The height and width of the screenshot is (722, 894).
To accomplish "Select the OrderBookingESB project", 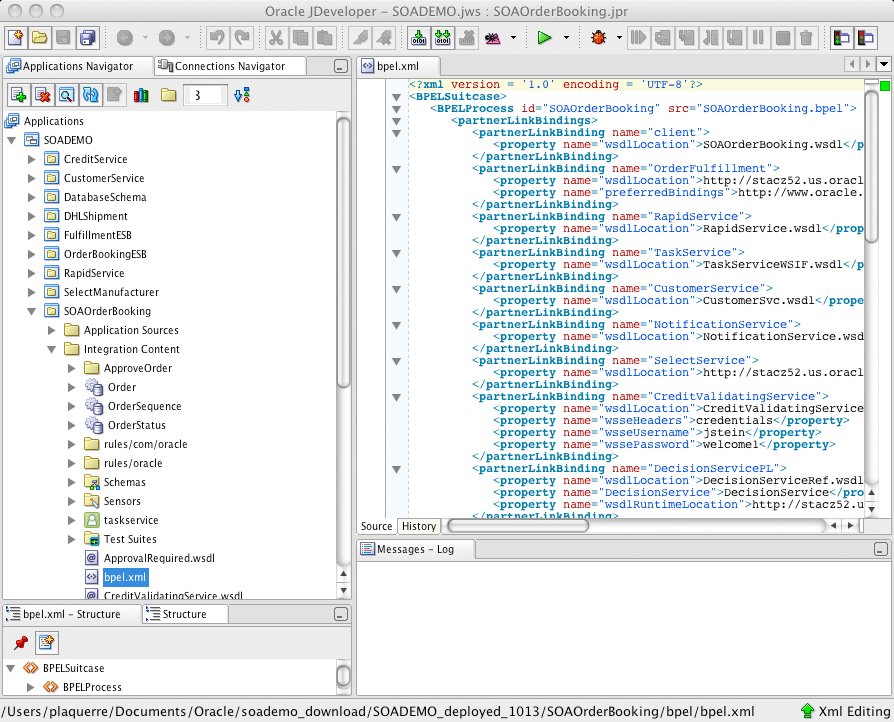I will pos(105,254).
